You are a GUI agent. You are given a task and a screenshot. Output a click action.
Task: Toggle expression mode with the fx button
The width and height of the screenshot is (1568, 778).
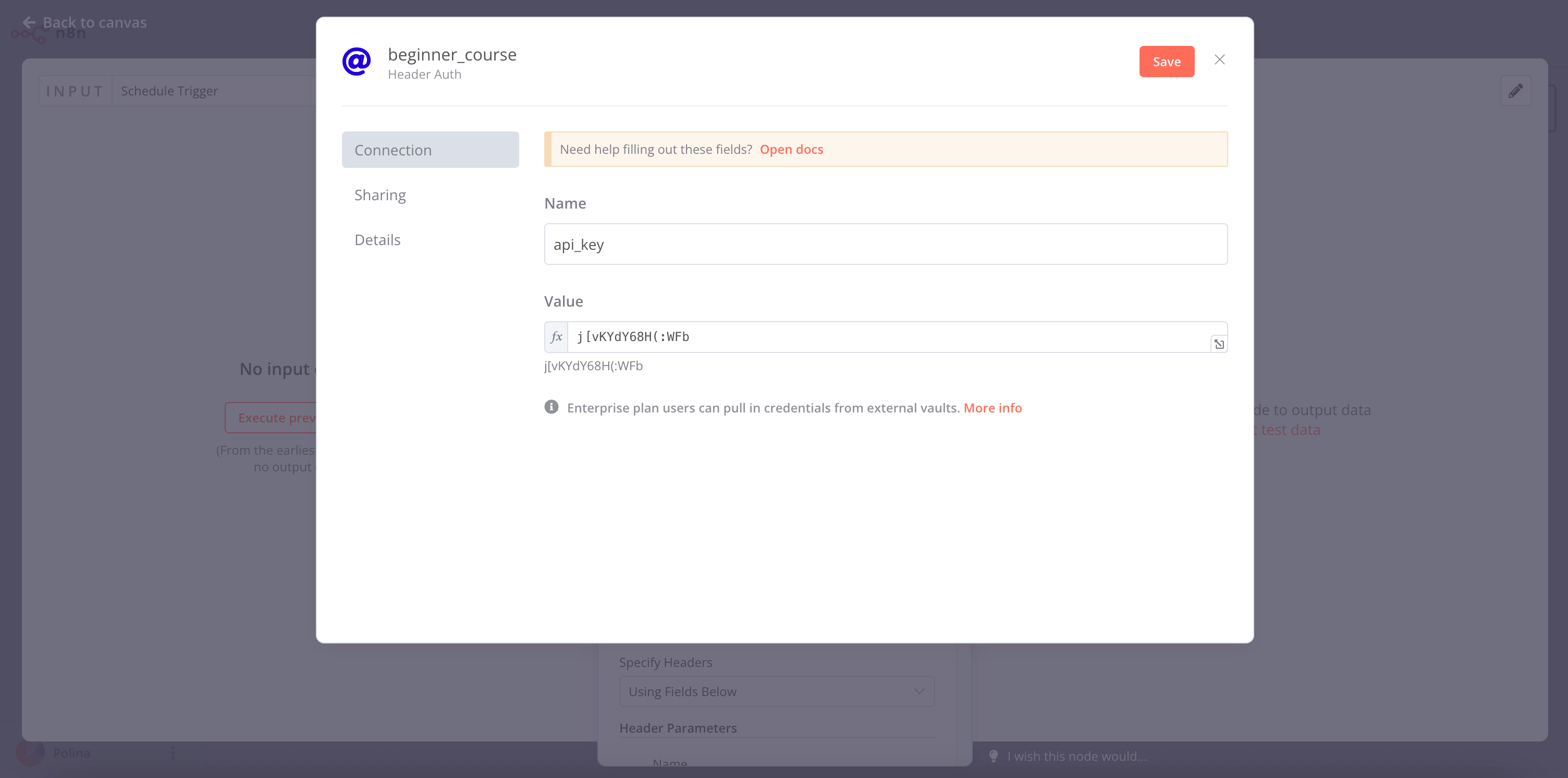click(x=555, y=337)
